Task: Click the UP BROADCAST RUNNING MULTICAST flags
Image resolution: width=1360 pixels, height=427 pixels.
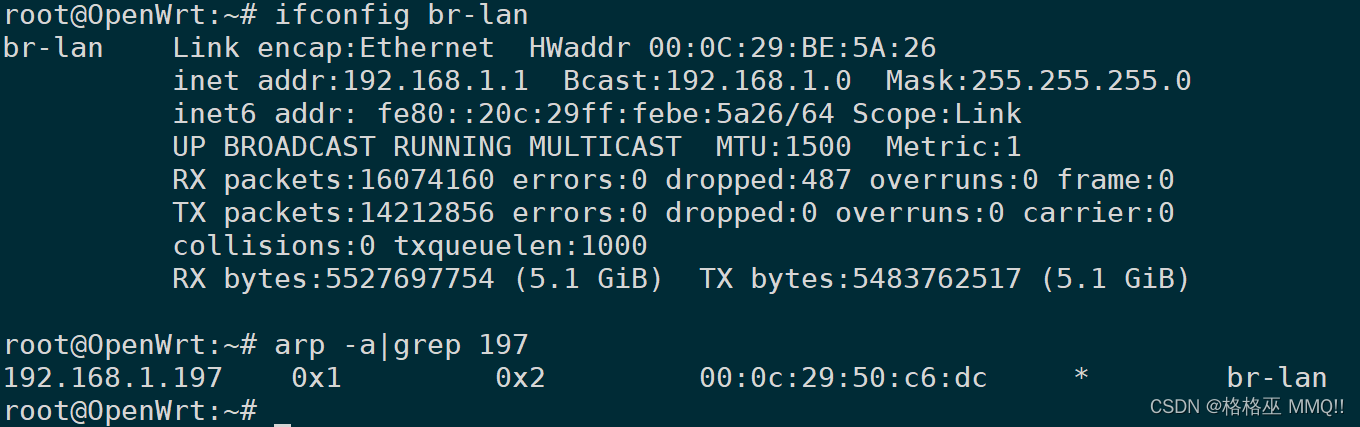Action: pyautogui.click(x=427, y=147)
